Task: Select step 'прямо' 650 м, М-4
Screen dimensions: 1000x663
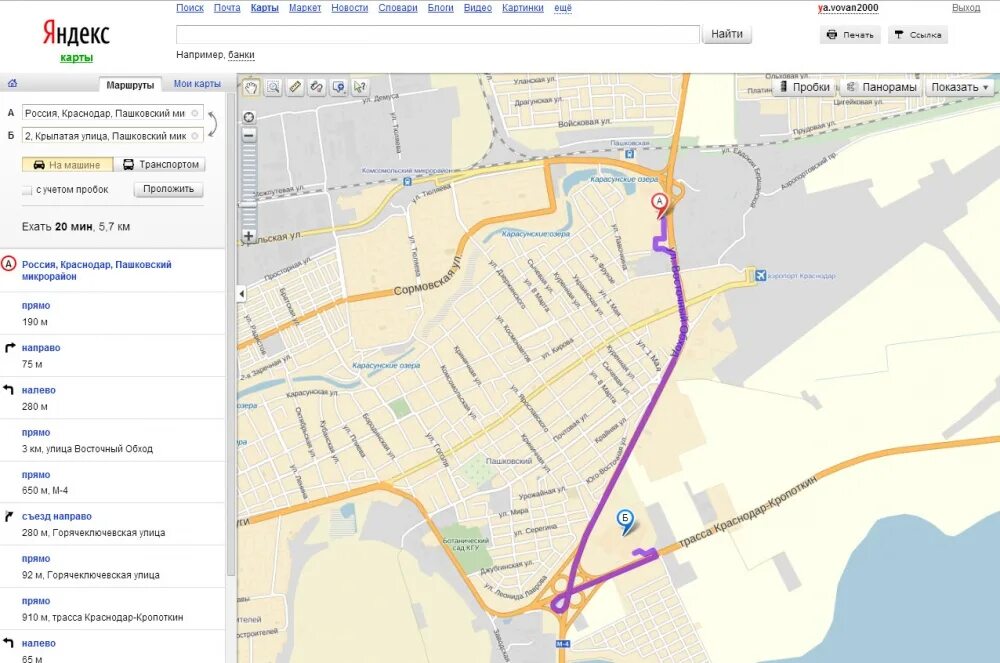Action: pyautogui.click(x=112, y=482)
